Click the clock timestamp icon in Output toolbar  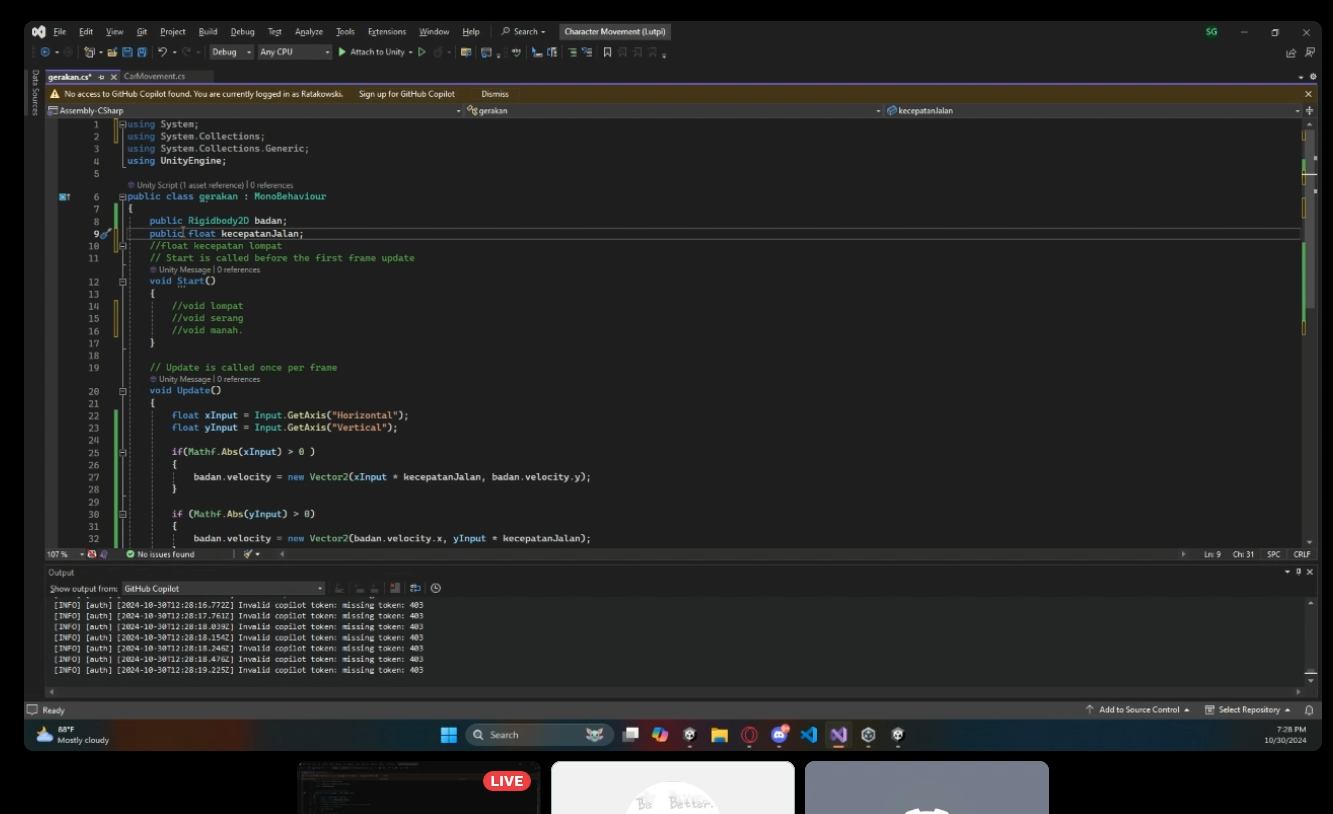pyautogui.click(x=435, y=588)
